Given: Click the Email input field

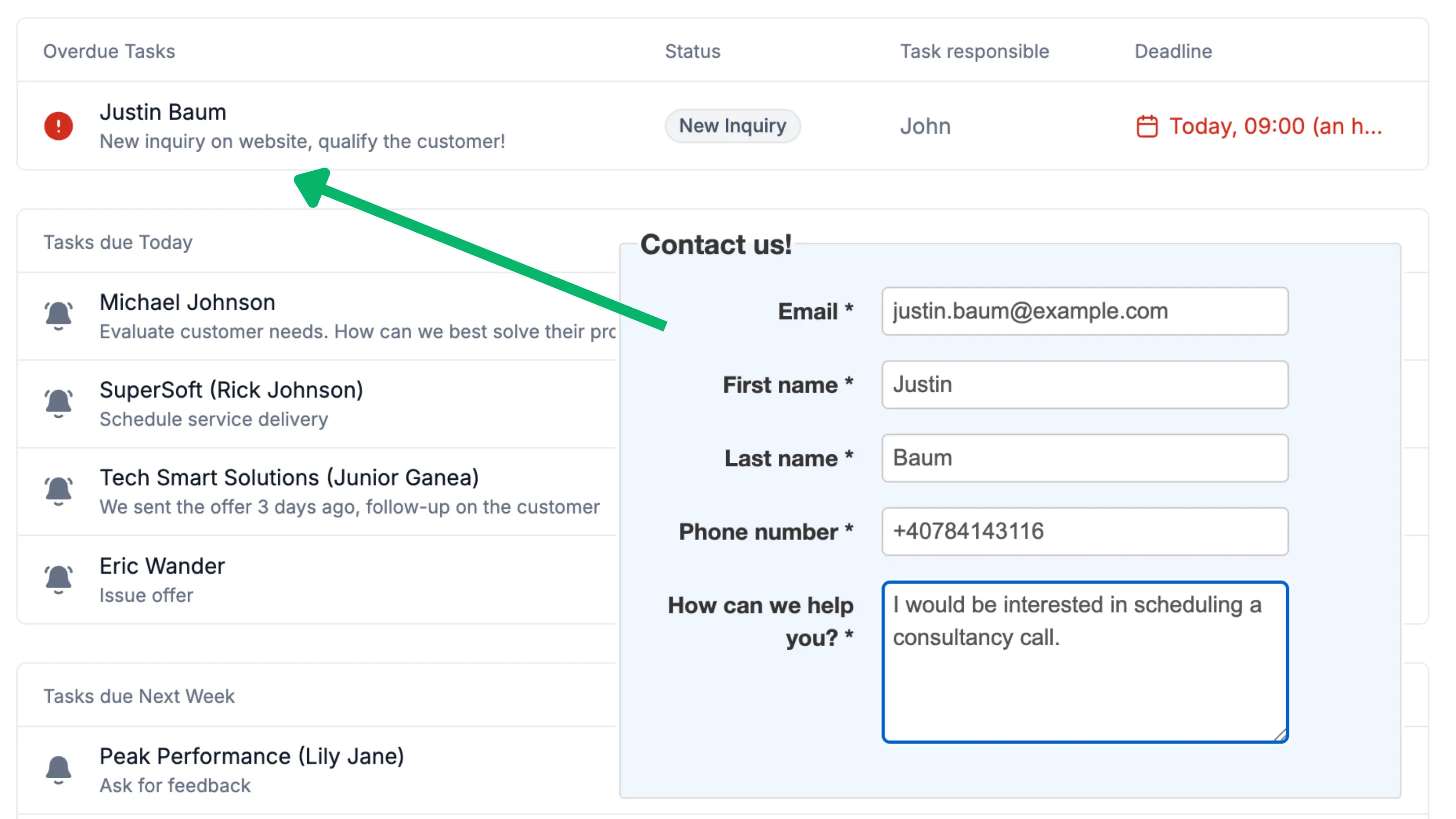Looking at the screenshot, I should click(x=1084, y=311).
